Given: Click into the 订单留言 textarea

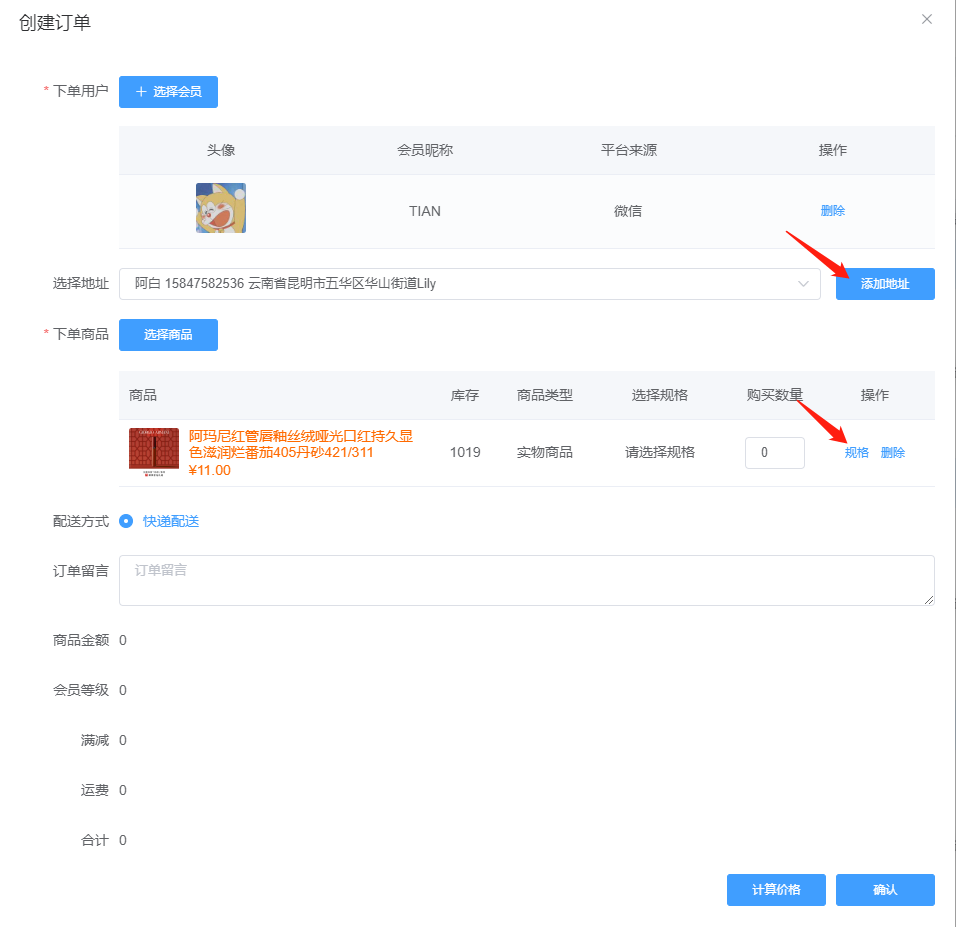Looking at the screenshot, I should (x=527, y=580).
